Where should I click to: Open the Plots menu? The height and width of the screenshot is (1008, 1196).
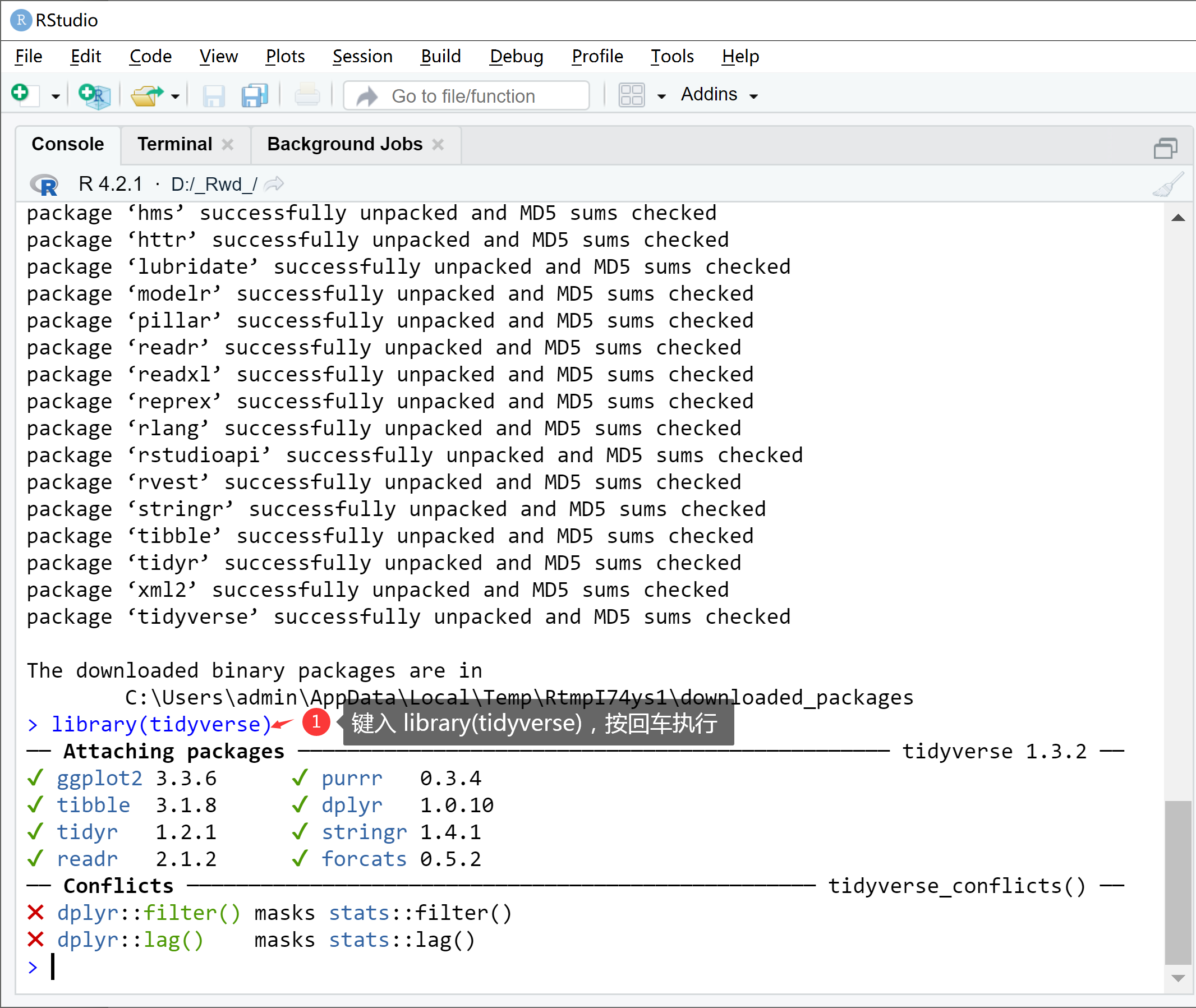pos(285,56)
